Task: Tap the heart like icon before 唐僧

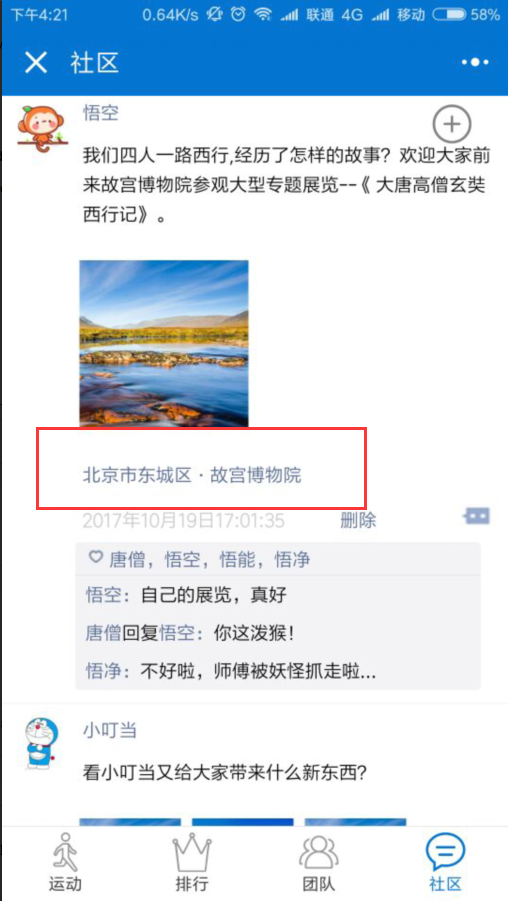Action: coord(95,557)
